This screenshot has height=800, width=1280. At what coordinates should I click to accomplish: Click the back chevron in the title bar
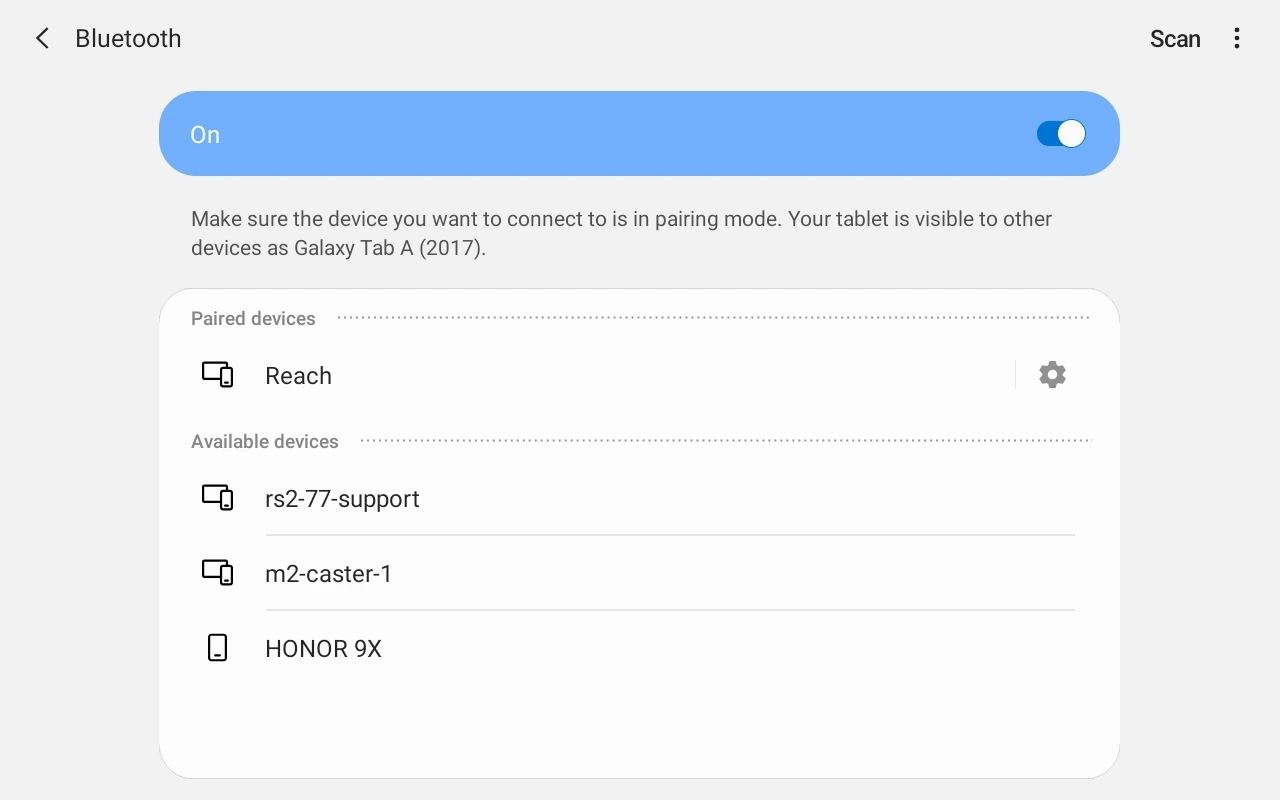tap(41, 38)
